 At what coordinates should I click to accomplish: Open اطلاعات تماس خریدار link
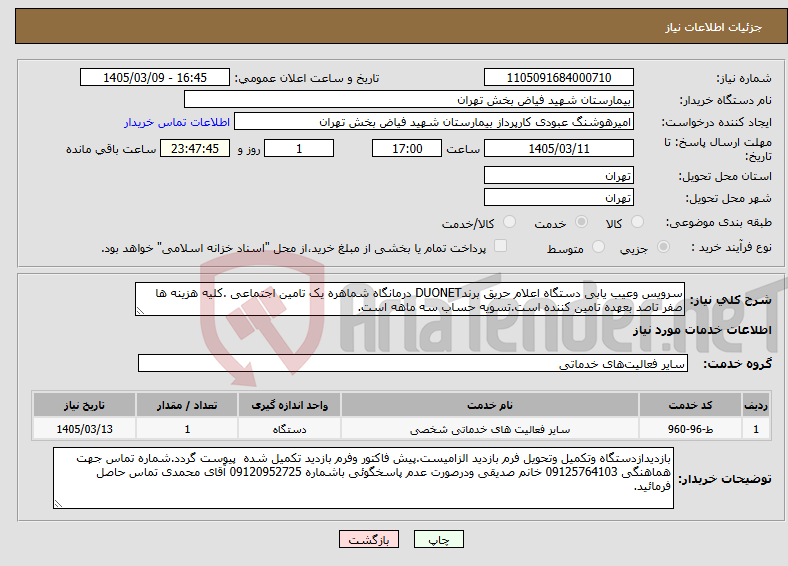coord(177,122)
